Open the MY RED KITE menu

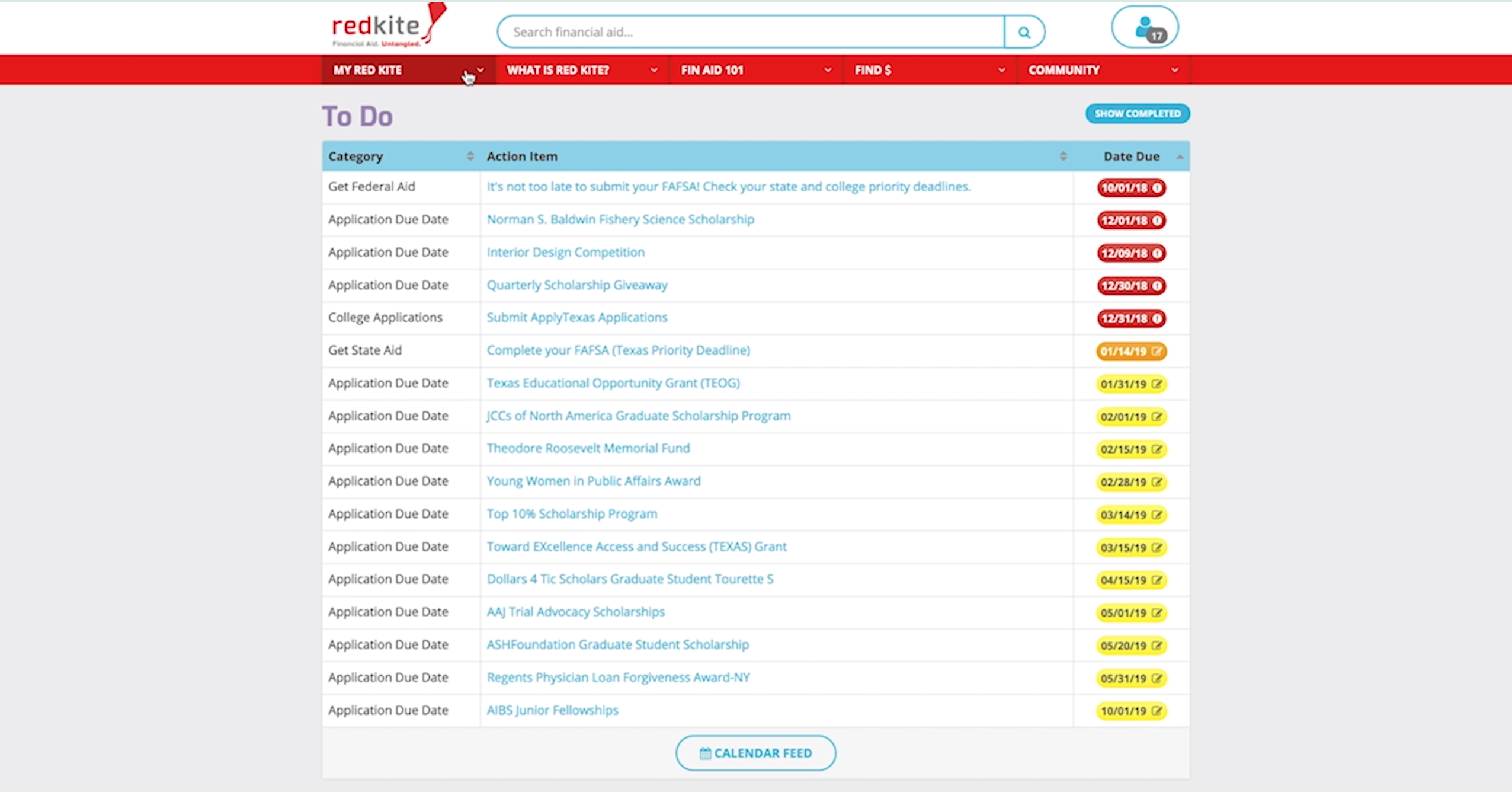point(408,70)
